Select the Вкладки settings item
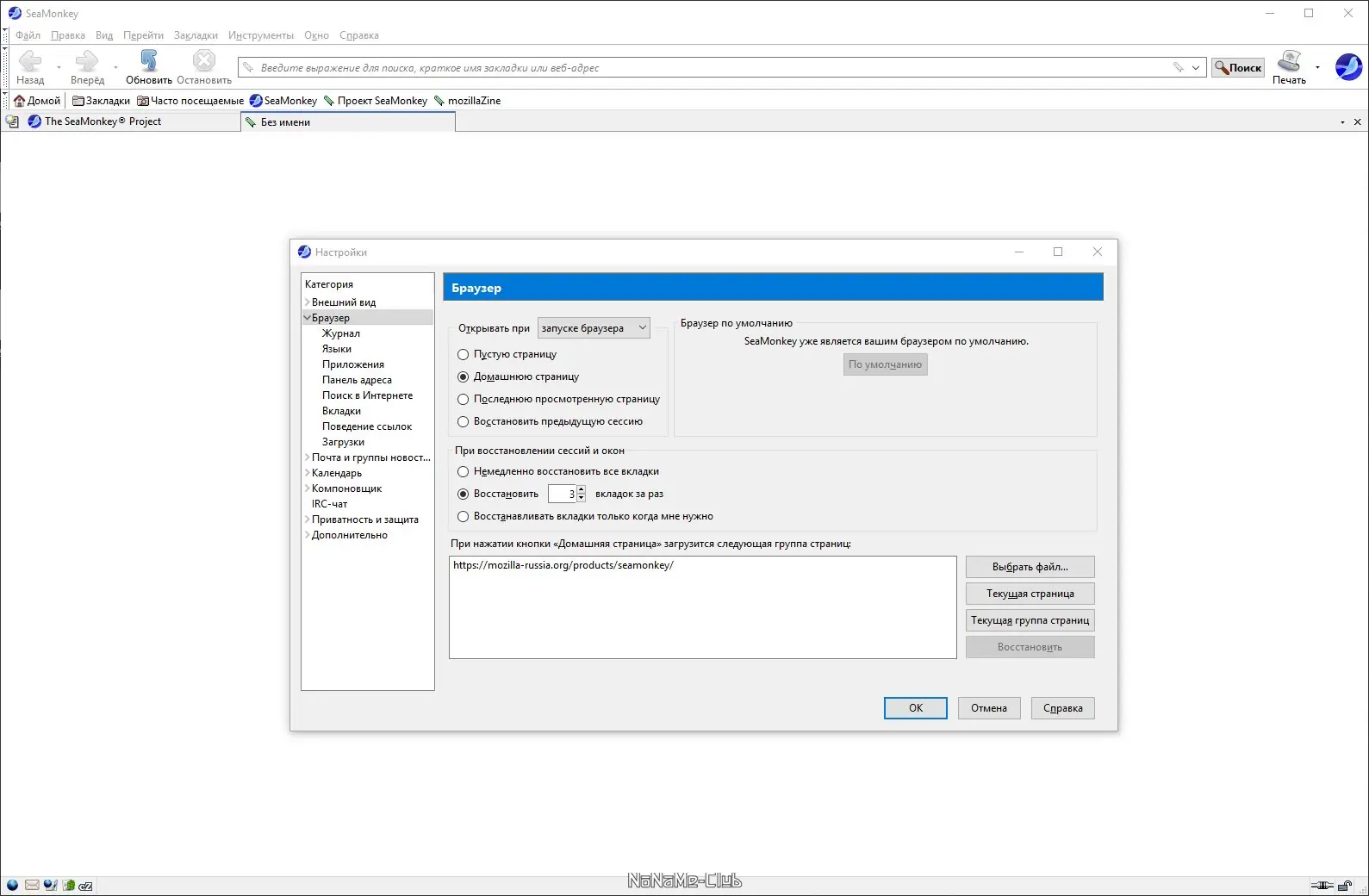 (342, 411)
